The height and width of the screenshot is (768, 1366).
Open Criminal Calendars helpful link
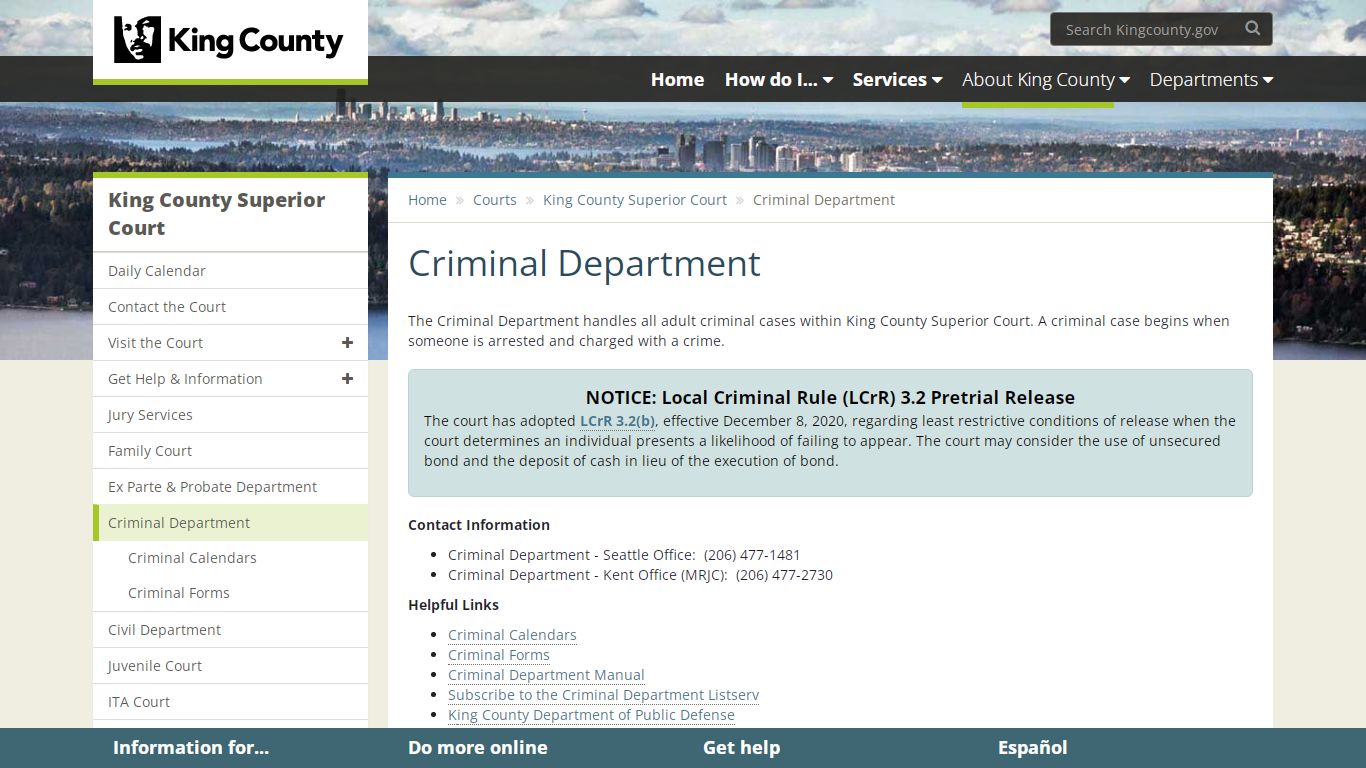tap(512, 635)
